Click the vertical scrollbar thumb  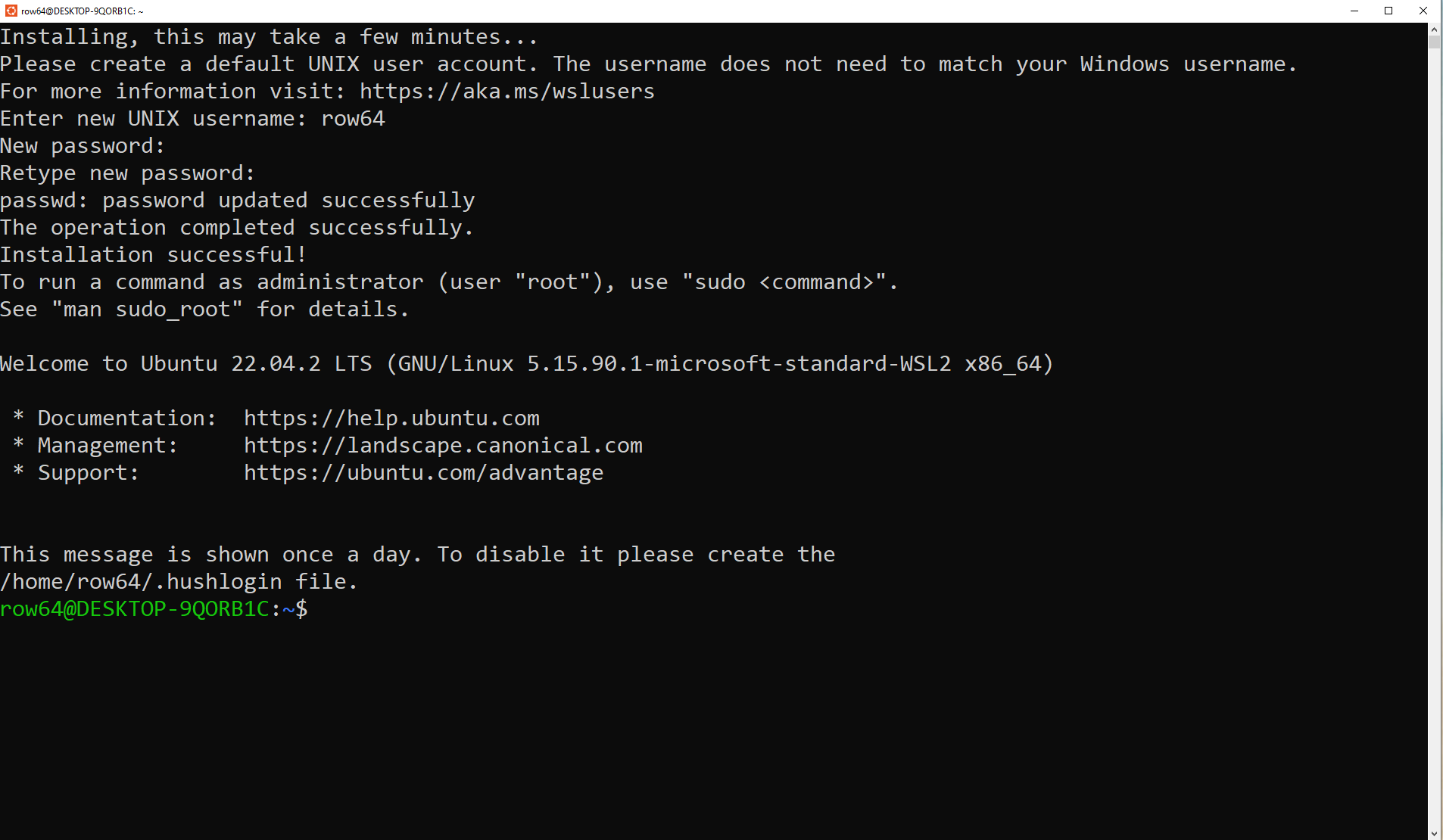[x=1434, y=42]
